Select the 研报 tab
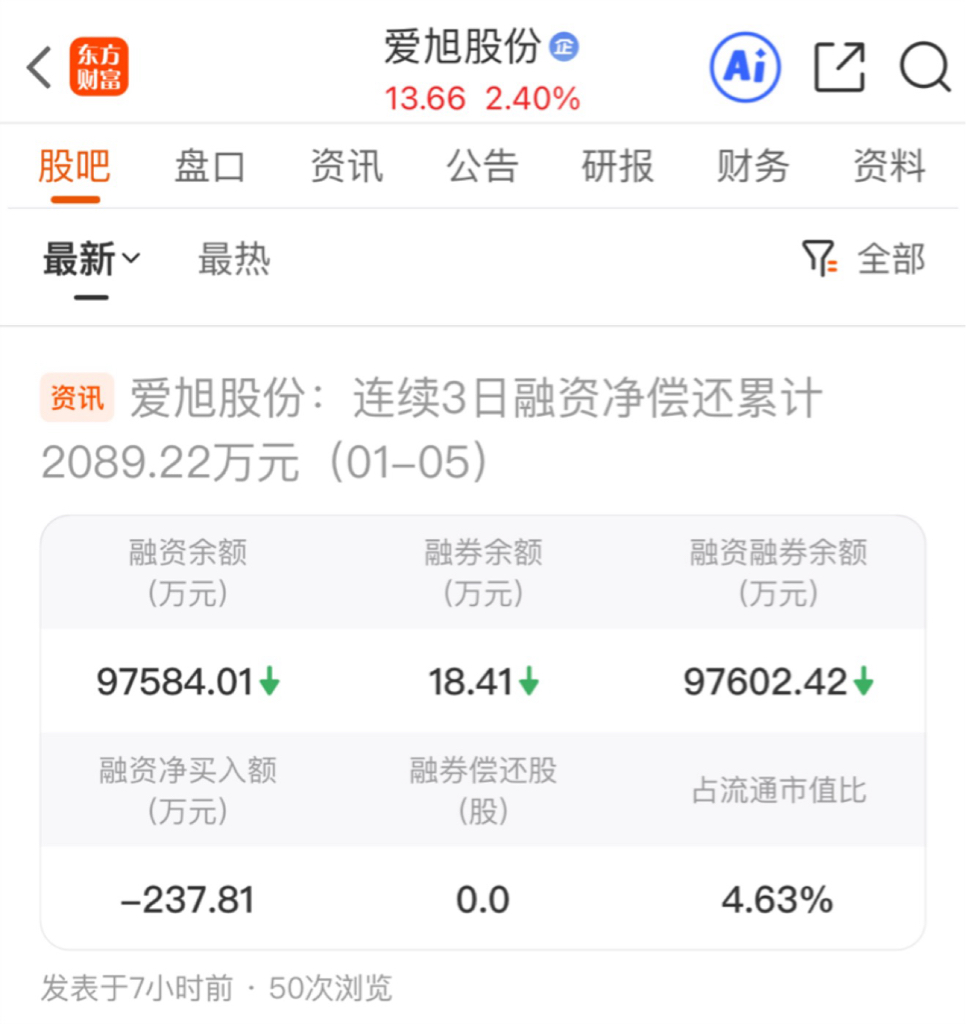 (618, 166)
